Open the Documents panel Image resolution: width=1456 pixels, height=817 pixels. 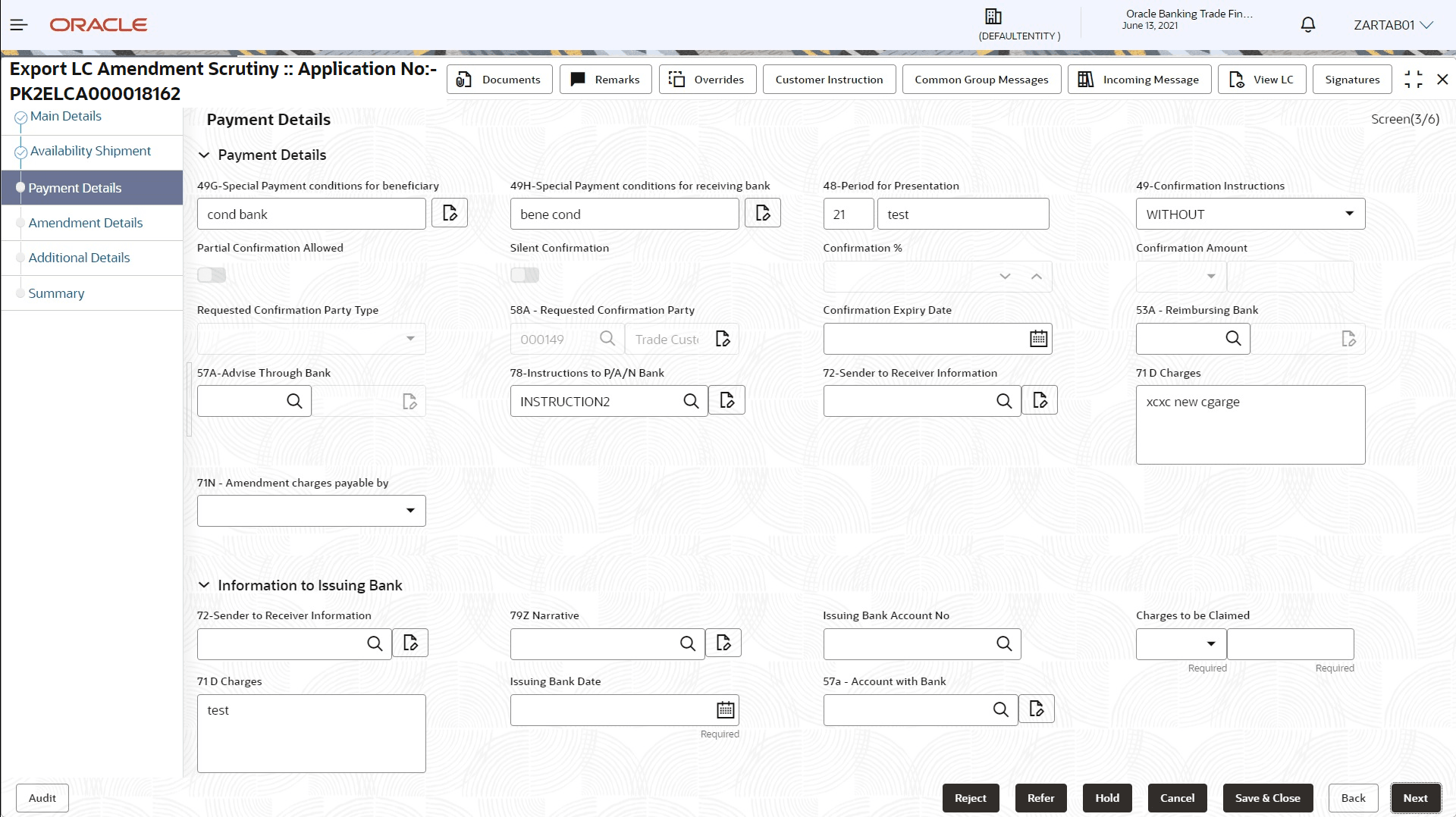coord(499,79)
